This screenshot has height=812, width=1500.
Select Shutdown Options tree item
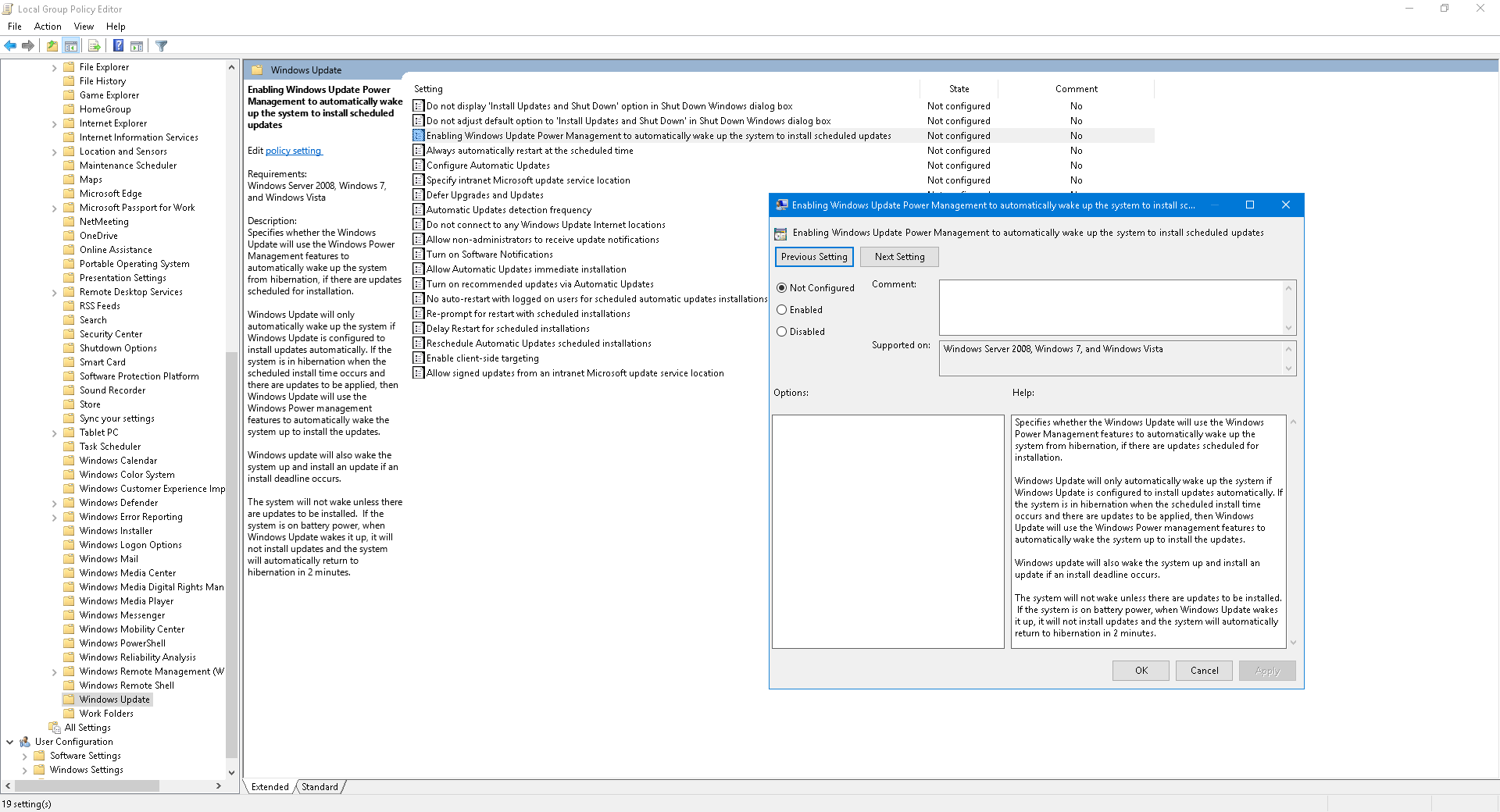point(118,348)
